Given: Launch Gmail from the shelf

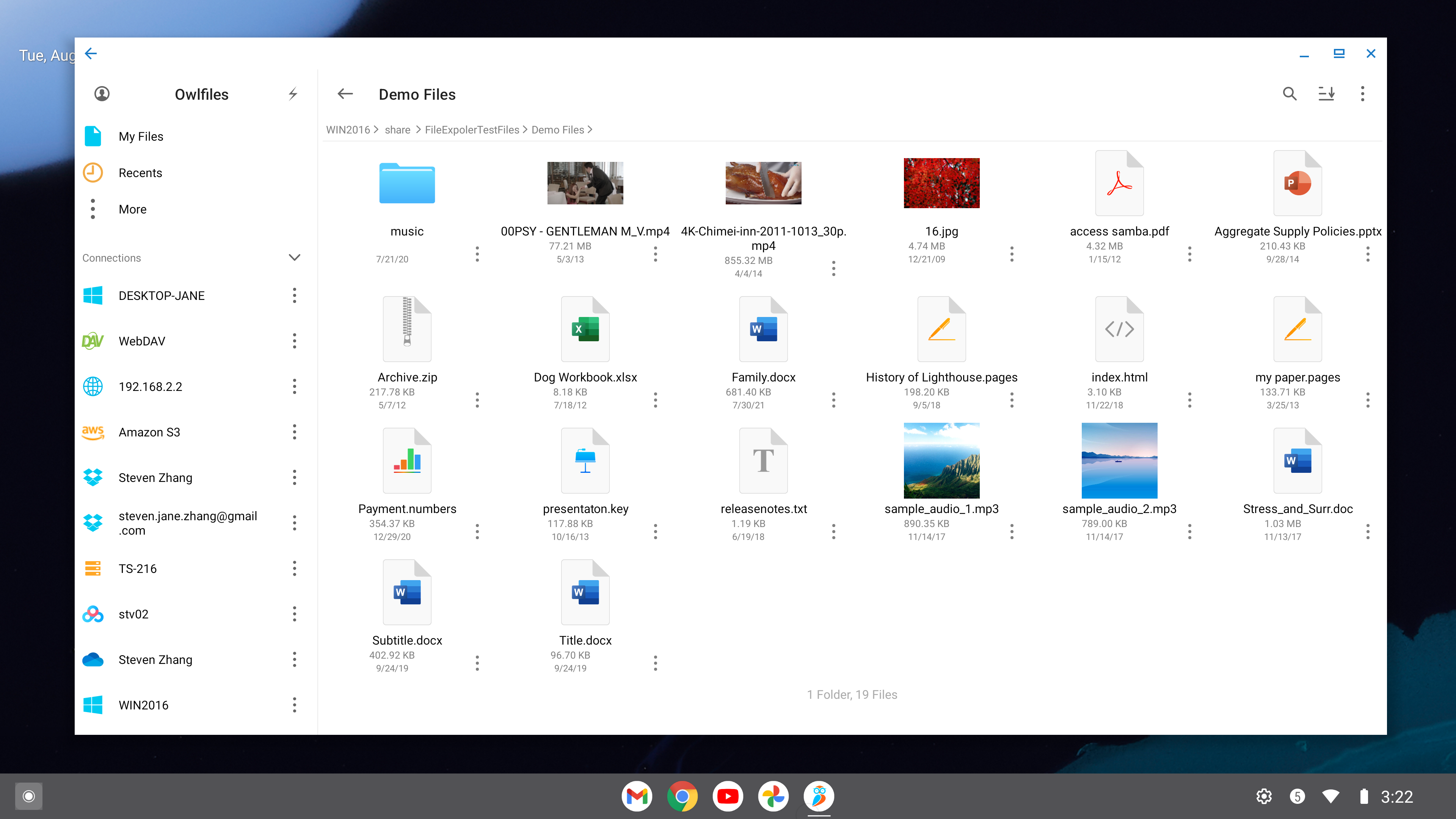Looking at the screenshot, I should click(x=637, y=796).
